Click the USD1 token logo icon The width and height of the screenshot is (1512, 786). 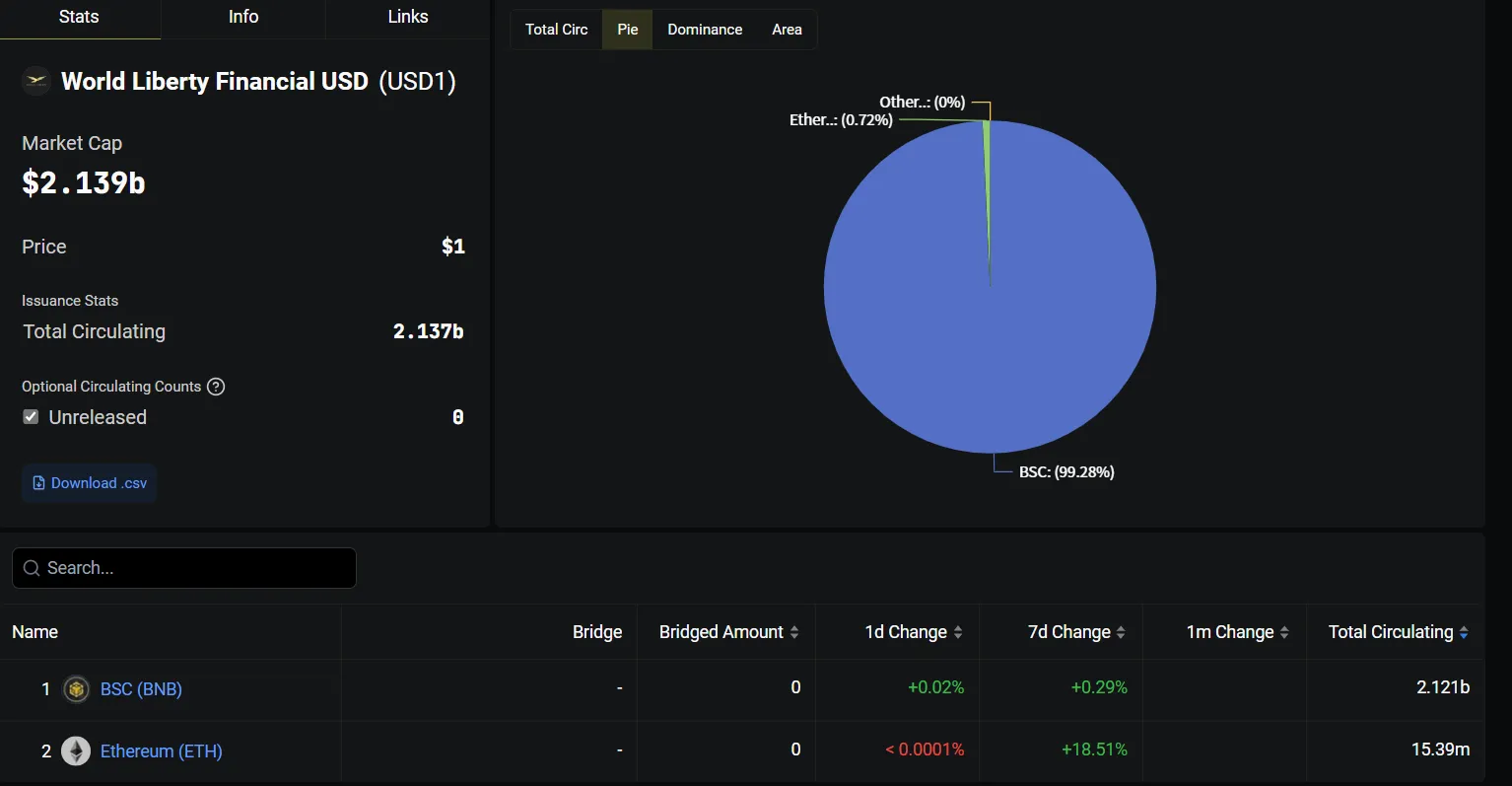36,81
